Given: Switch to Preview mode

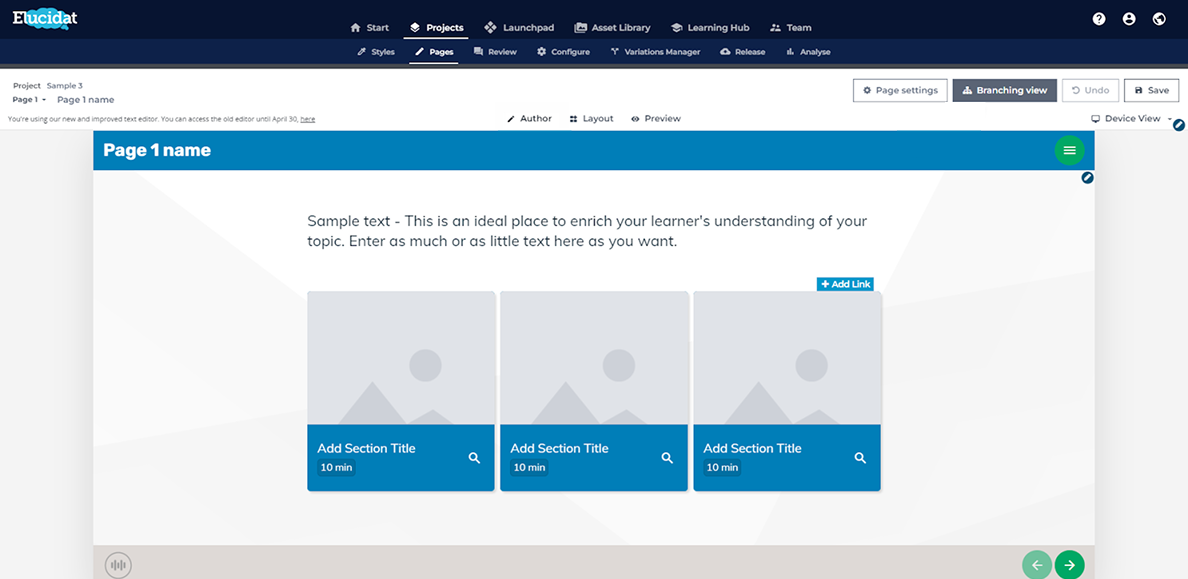Looking at the screenshot, I should tap(655, 119).
